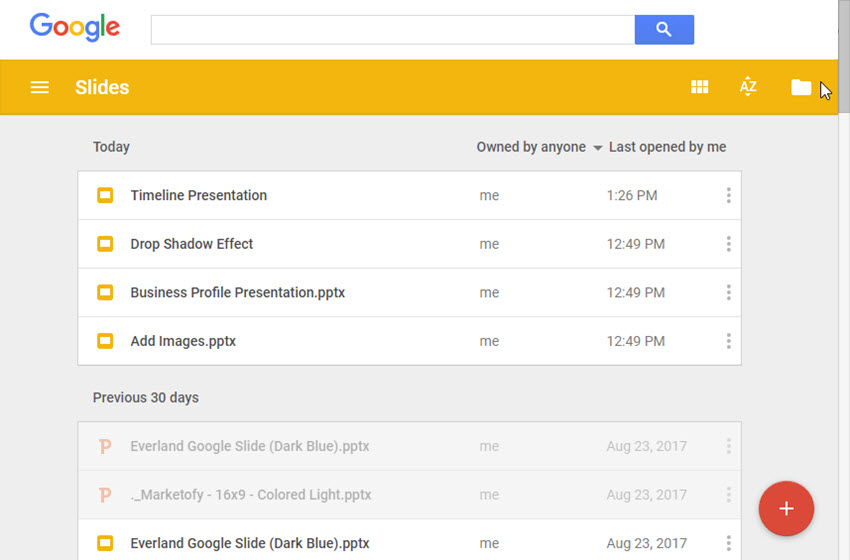Click the Slides title in header
The width and height of the screenshot is (850, 560).
pos(102,88)
